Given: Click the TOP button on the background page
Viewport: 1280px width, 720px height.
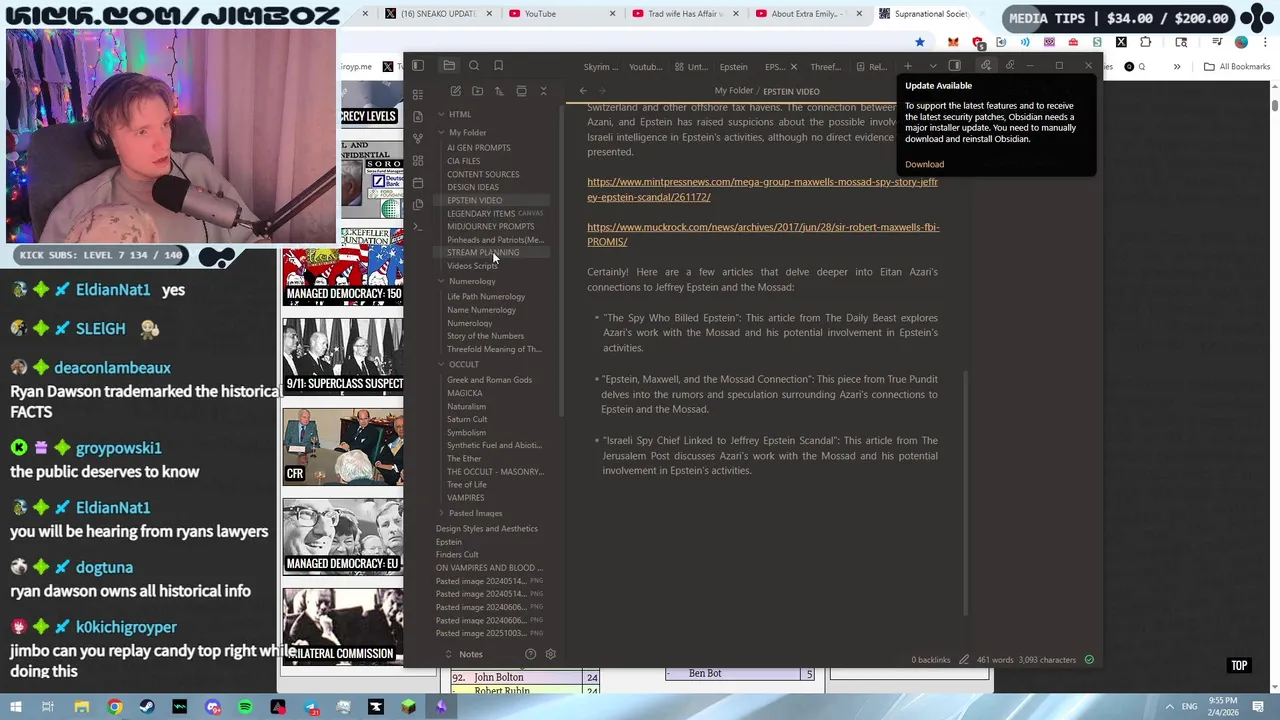Looking at the screenshot, I should (x=1239, y=665).
